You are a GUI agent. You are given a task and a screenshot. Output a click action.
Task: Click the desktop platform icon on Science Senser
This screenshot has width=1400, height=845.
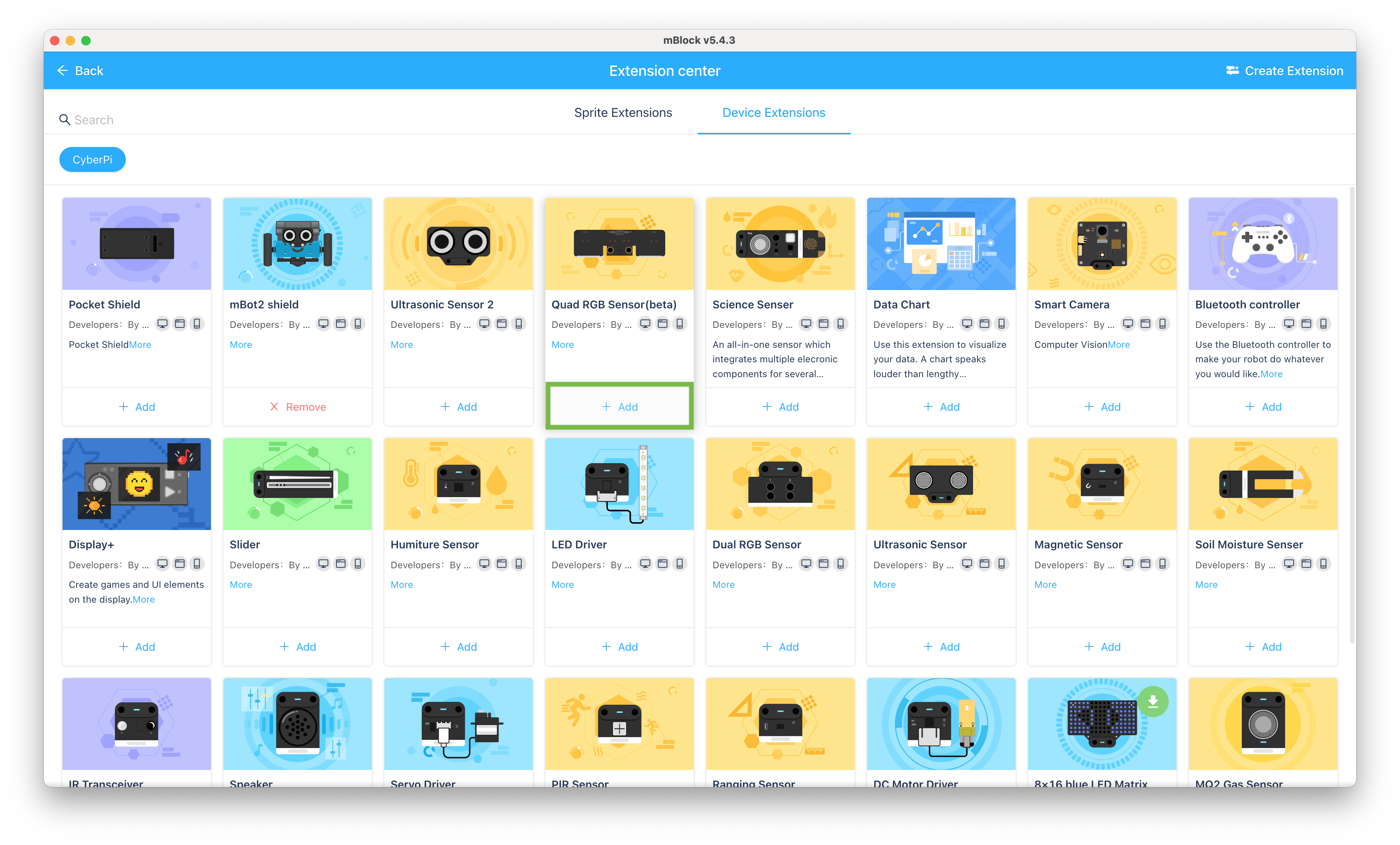point(806,324)
